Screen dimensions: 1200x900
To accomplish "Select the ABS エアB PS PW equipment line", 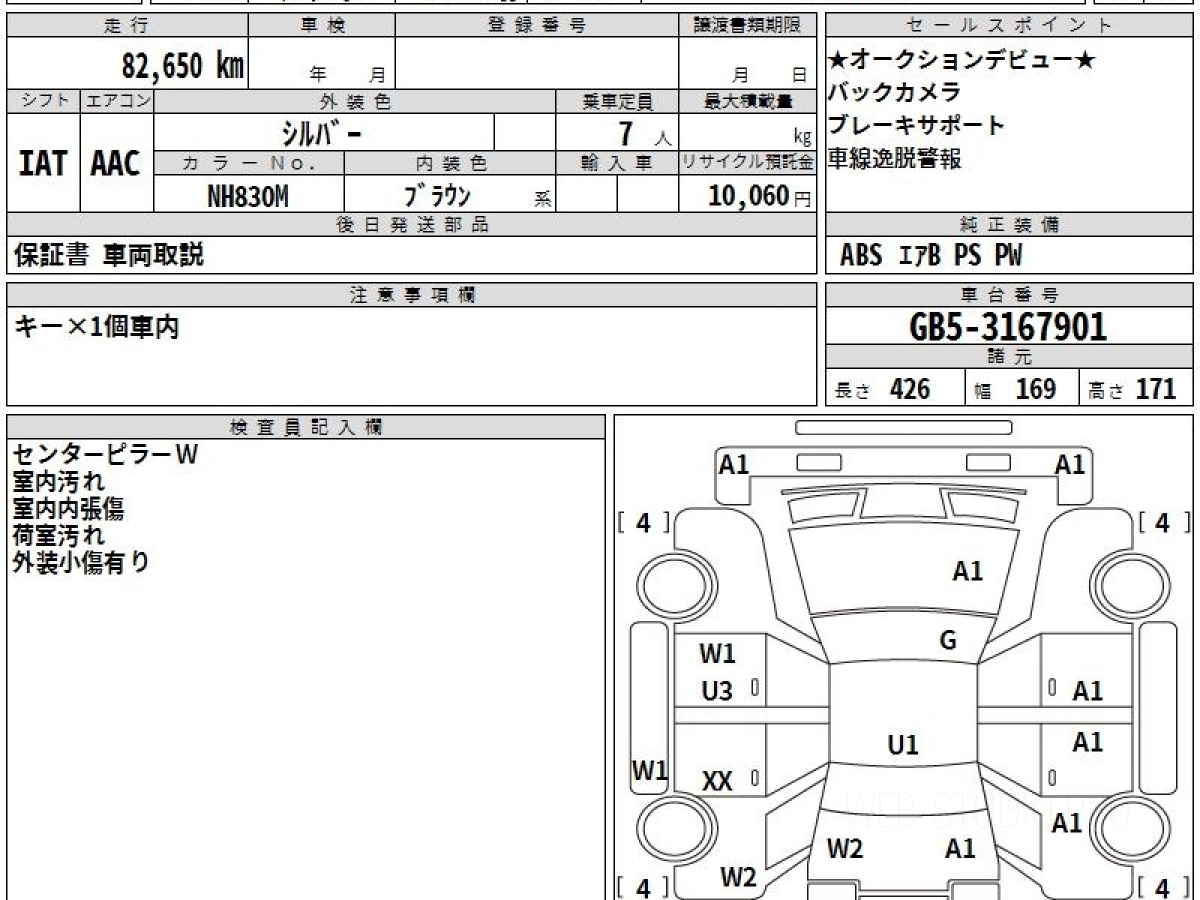I will pyautogui.click(x=931, y=256).
